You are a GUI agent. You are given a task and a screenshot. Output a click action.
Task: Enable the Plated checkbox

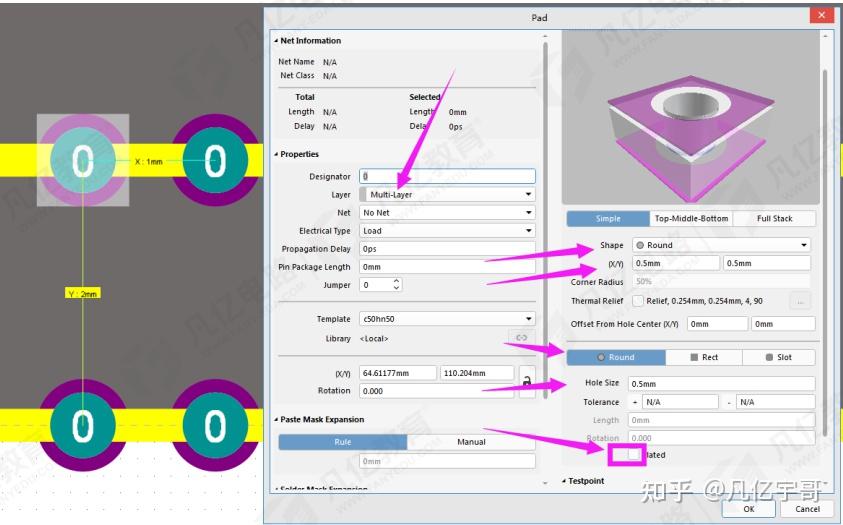click(x=634, y=455)
